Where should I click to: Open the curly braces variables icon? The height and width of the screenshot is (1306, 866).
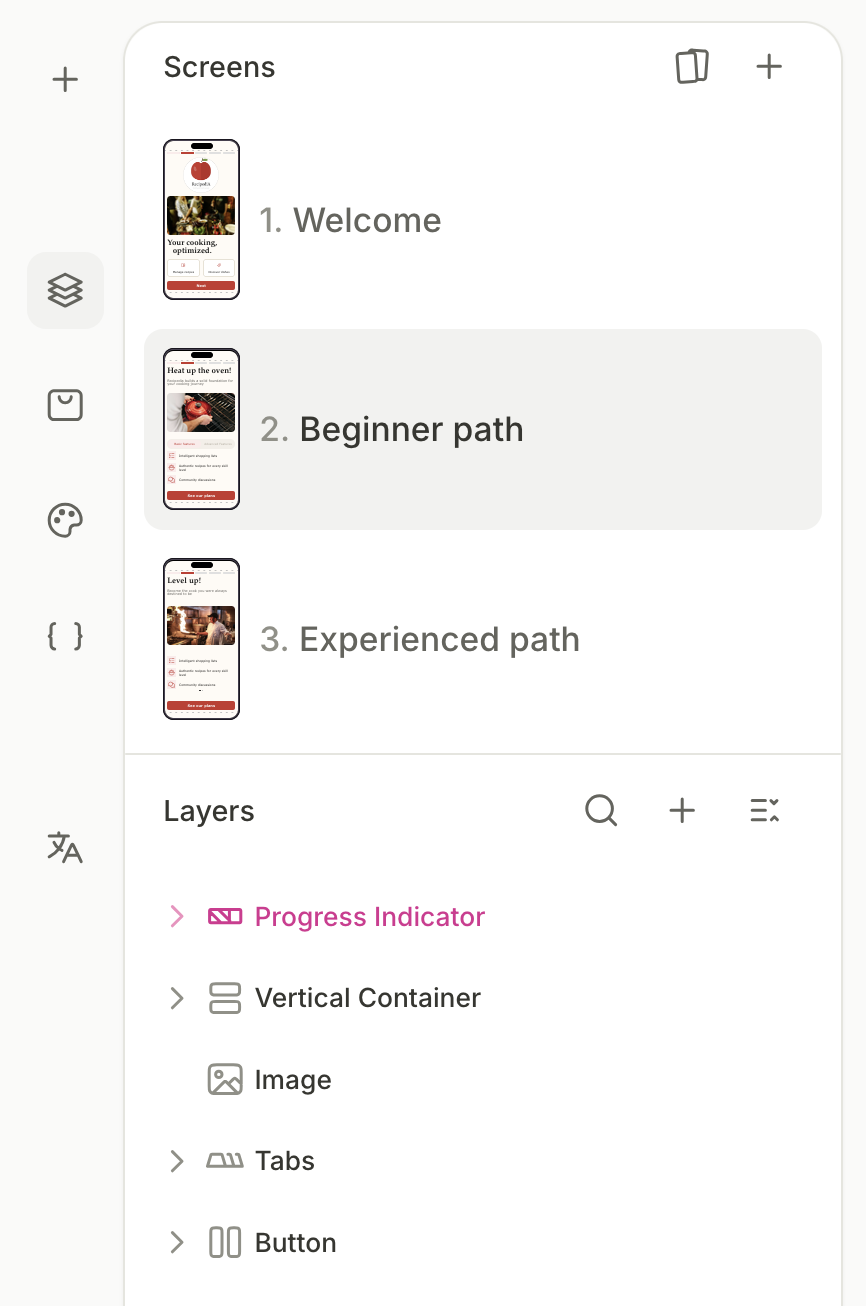point(65,636)
